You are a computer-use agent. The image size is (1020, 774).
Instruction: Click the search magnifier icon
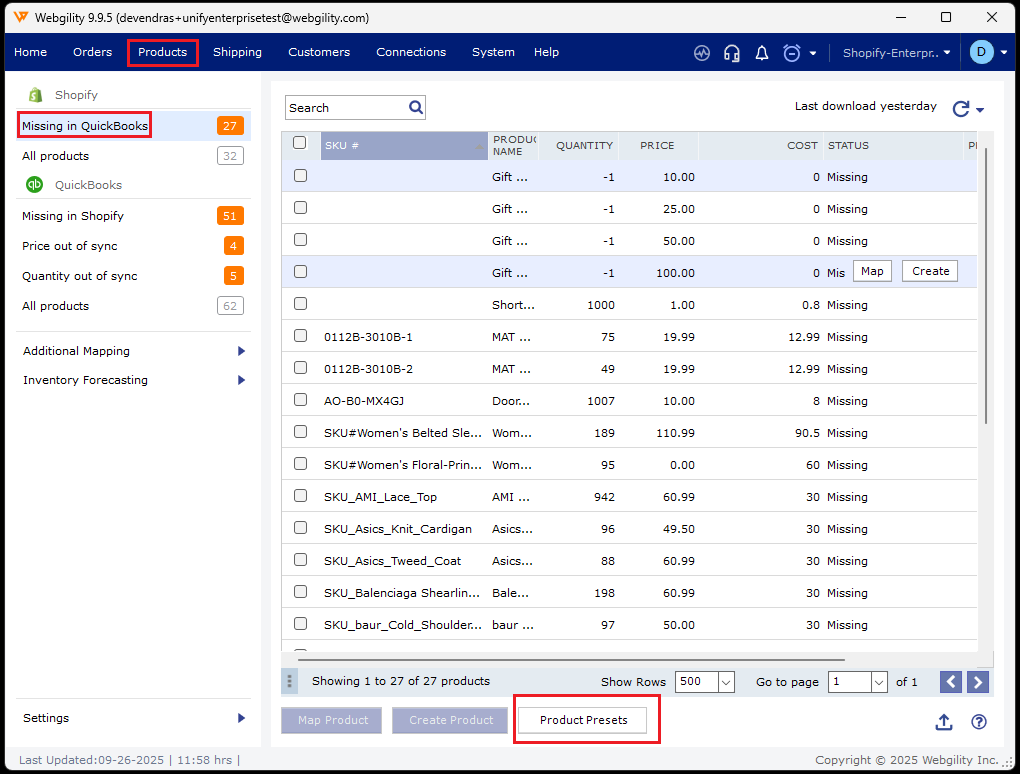pos(416,107)
